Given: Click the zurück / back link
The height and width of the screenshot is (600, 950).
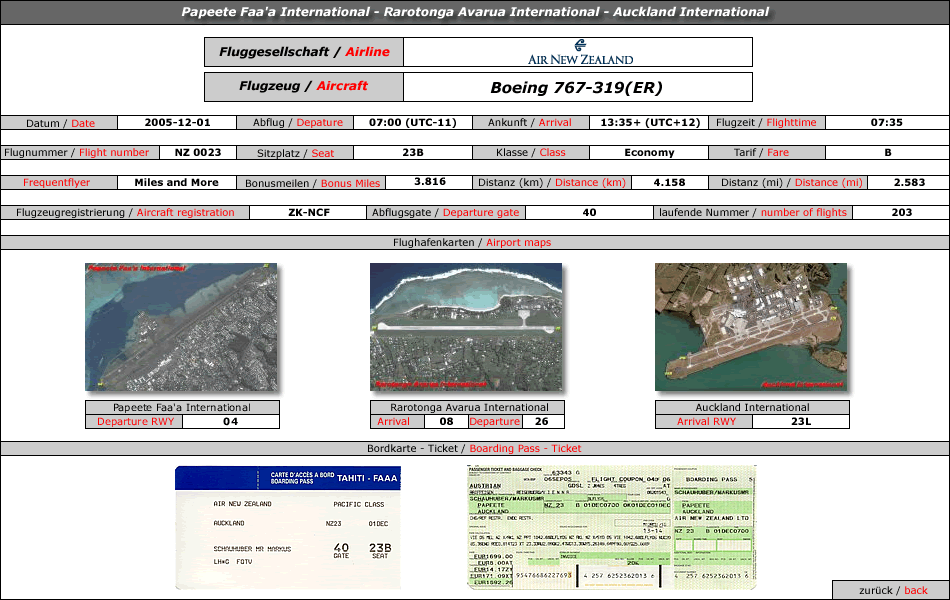Looking at the screenshot, I should click(x=892, y=590).
